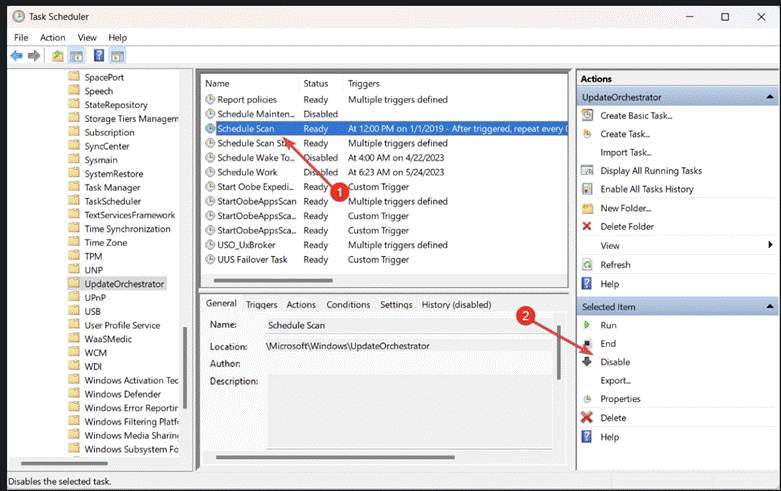Click the tree pane vertical scrollbar
The height and width of the screenshot is (491, 781).
pos(185,368)
